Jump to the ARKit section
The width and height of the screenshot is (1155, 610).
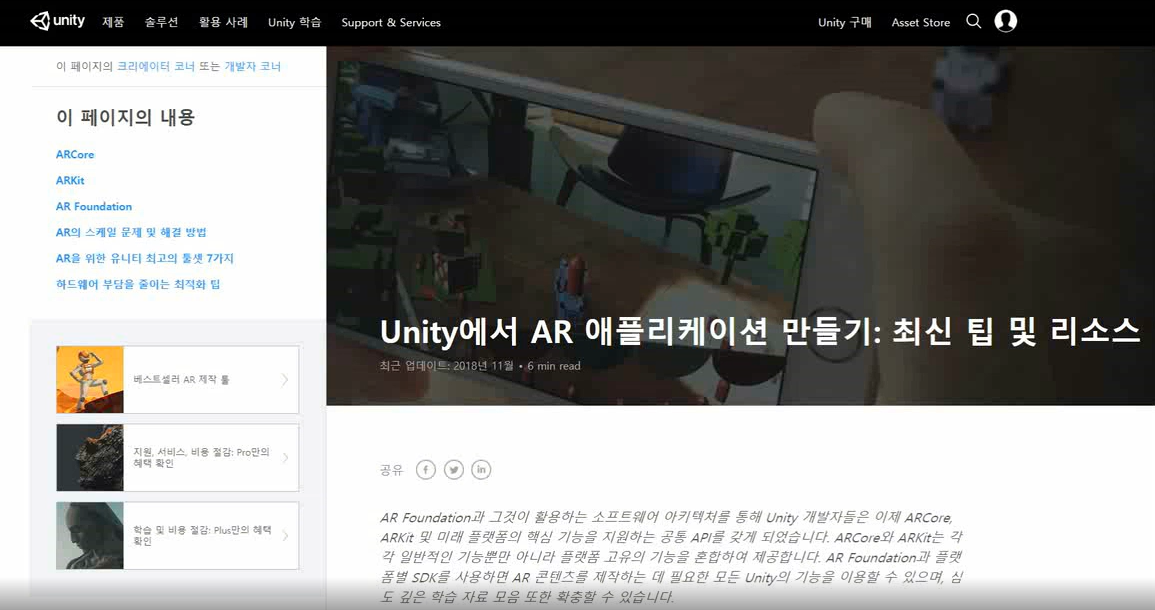68,179
